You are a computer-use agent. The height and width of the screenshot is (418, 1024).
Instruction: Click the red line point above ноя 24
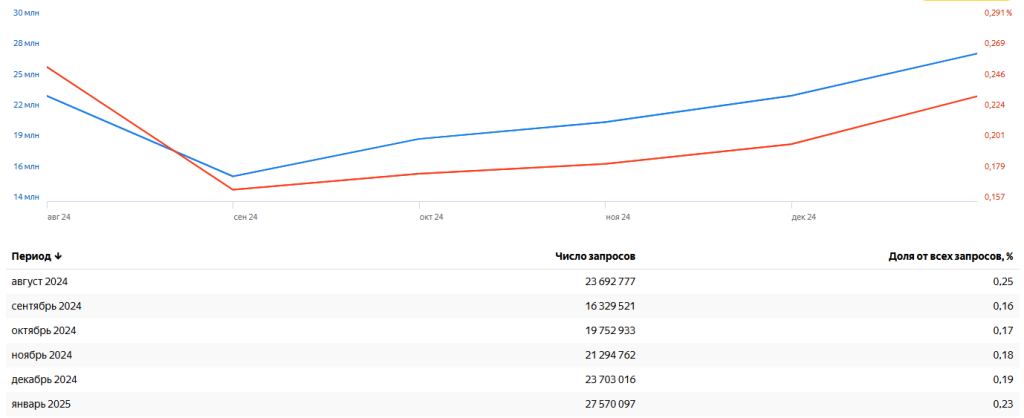tap(605, 164)
